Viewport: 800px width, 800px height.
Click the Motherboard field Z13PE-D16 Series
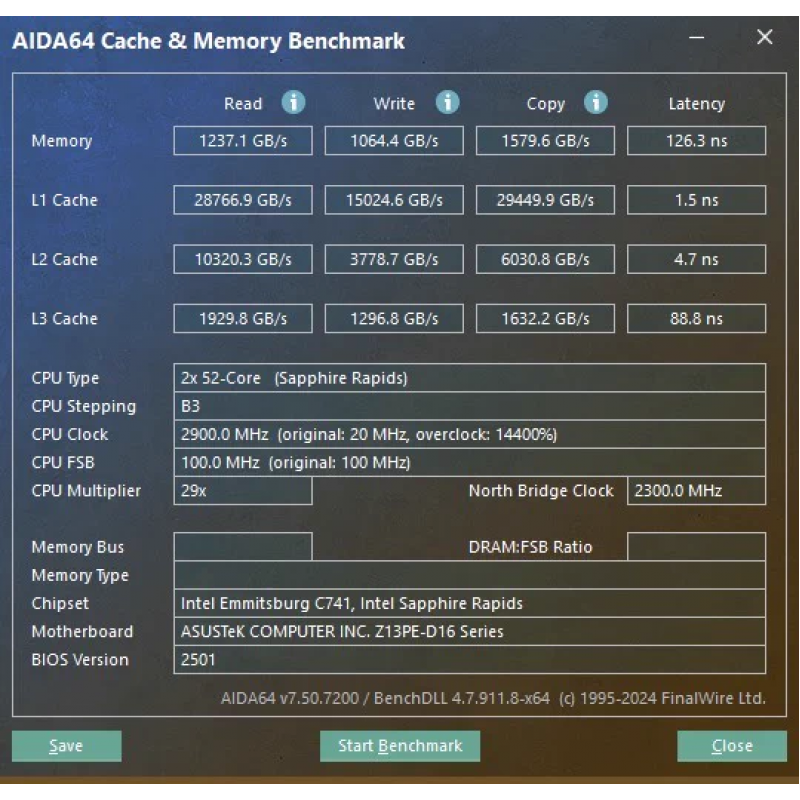click(469, 632)
